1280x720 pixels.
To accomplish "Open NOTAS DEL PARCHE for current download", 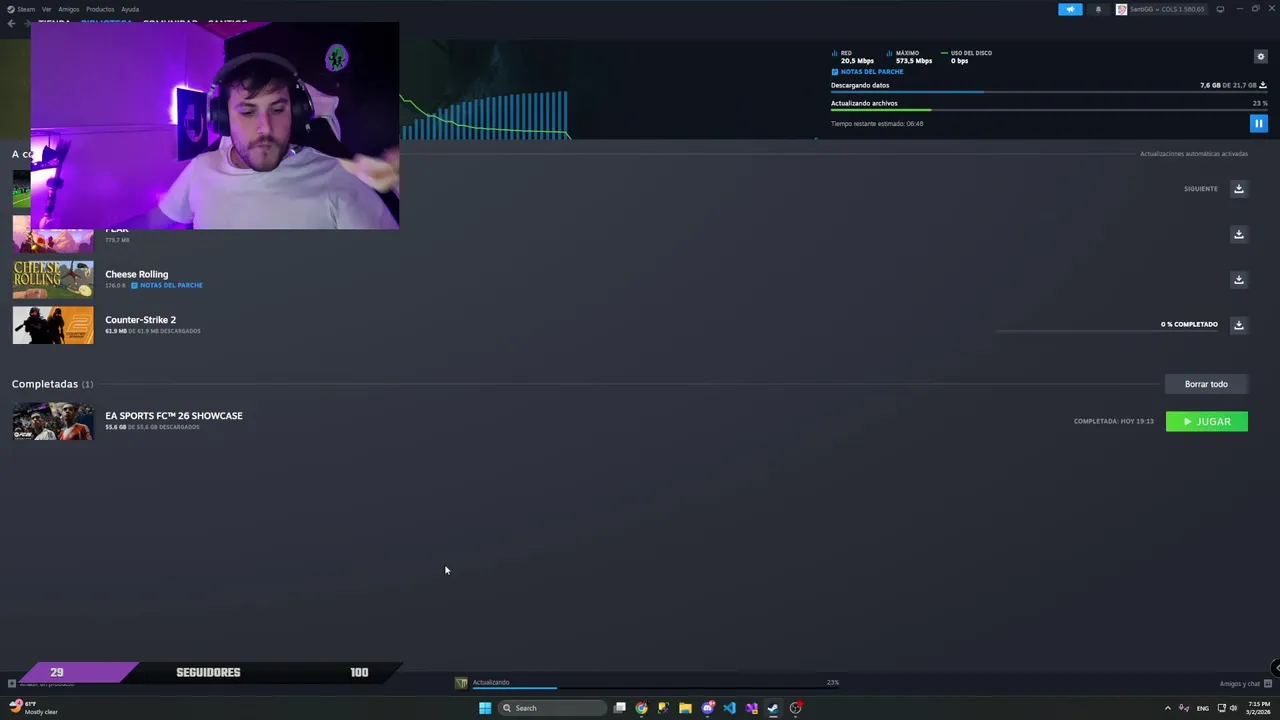I will coord(868,72).
